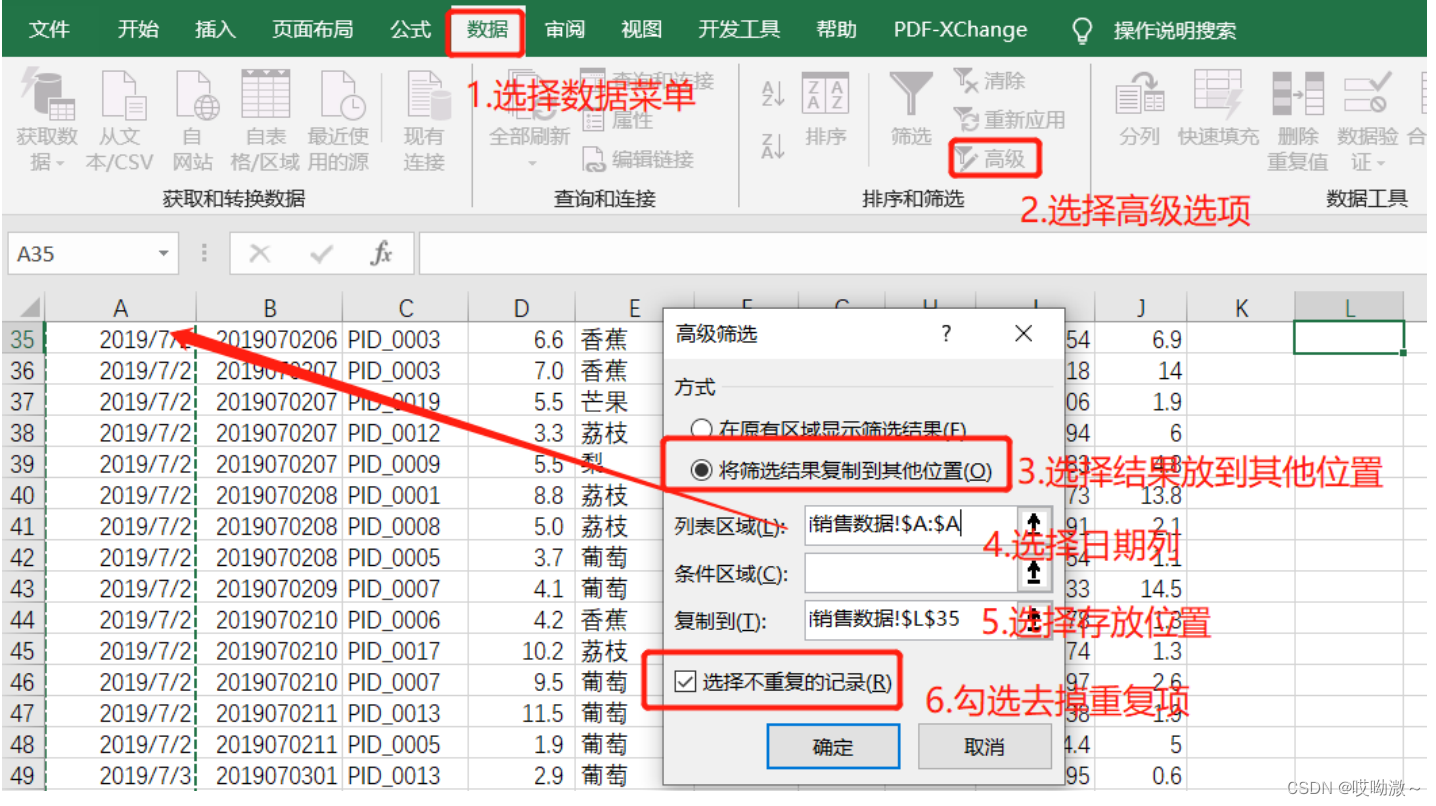Select column header K
This screenshot has width=1436, height=806.
1241,308
